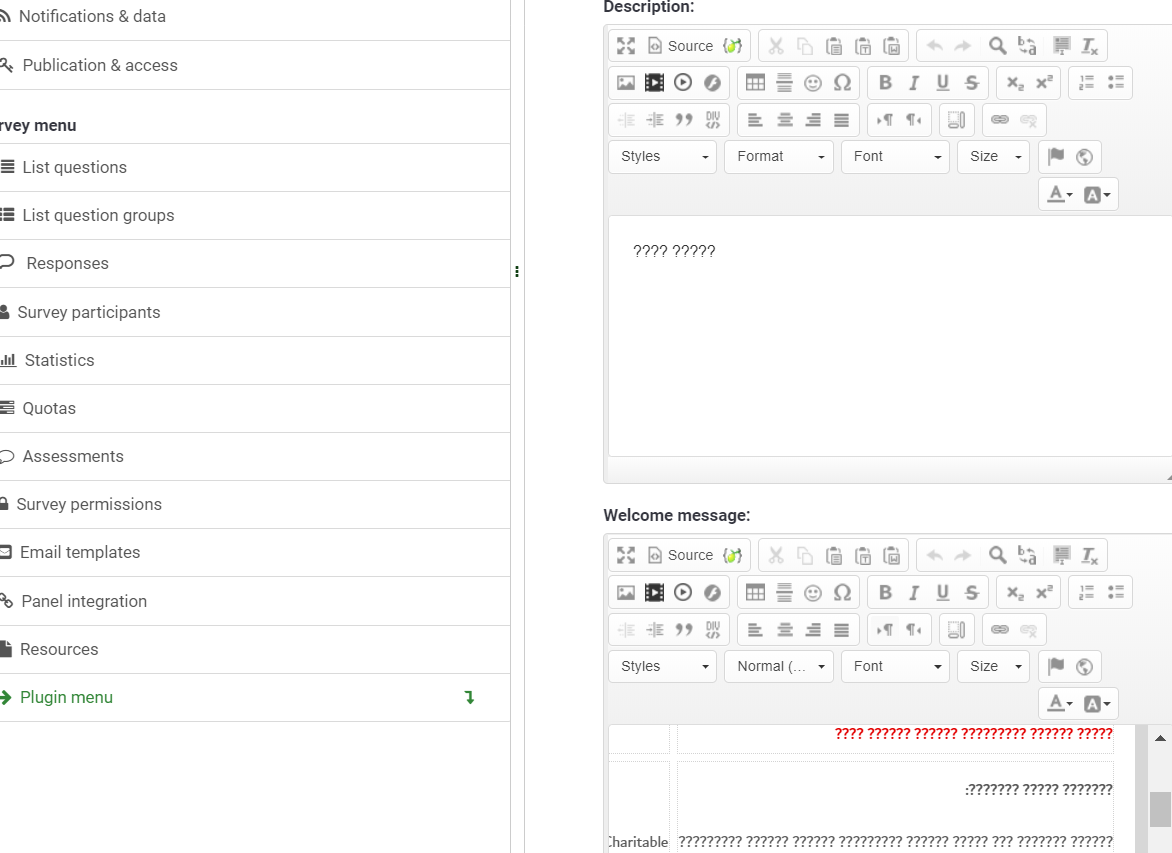
Task: Toggle superscript in Description editor
Action: pyautogui.click(x=1044, y=83)
